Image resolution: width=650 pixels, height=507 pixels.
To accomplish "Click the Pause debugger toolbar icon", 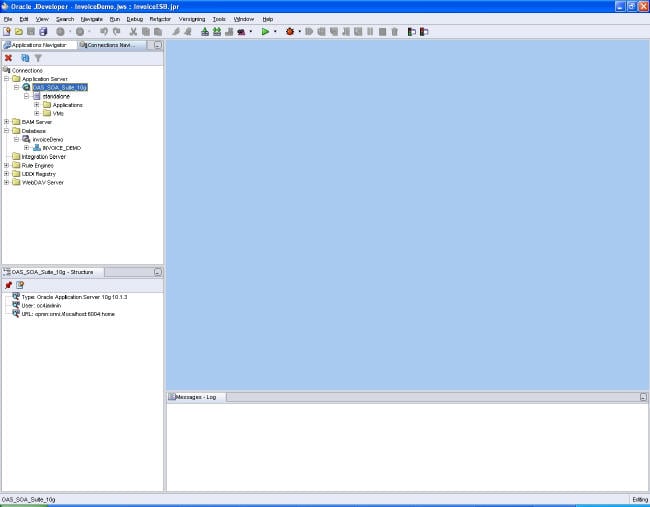I will pos(370,32).
